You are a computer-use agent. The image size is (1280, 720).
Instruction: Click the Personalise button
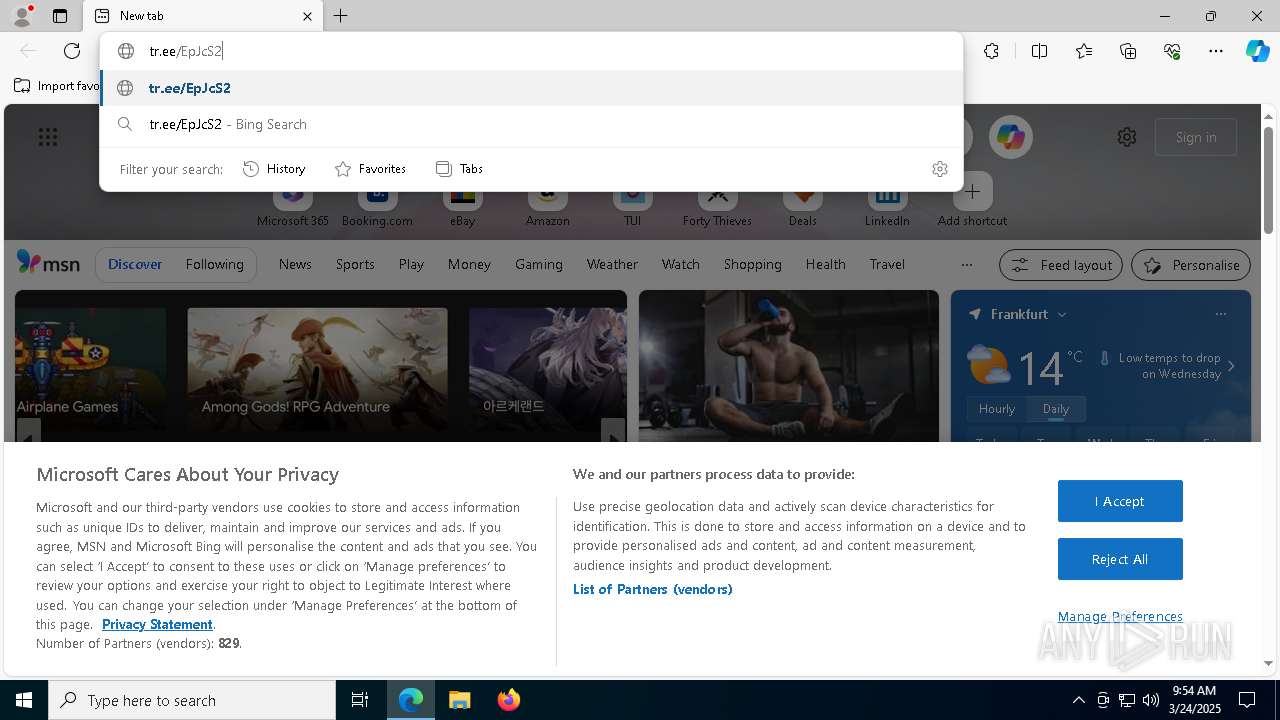(x=1191, y=265)
